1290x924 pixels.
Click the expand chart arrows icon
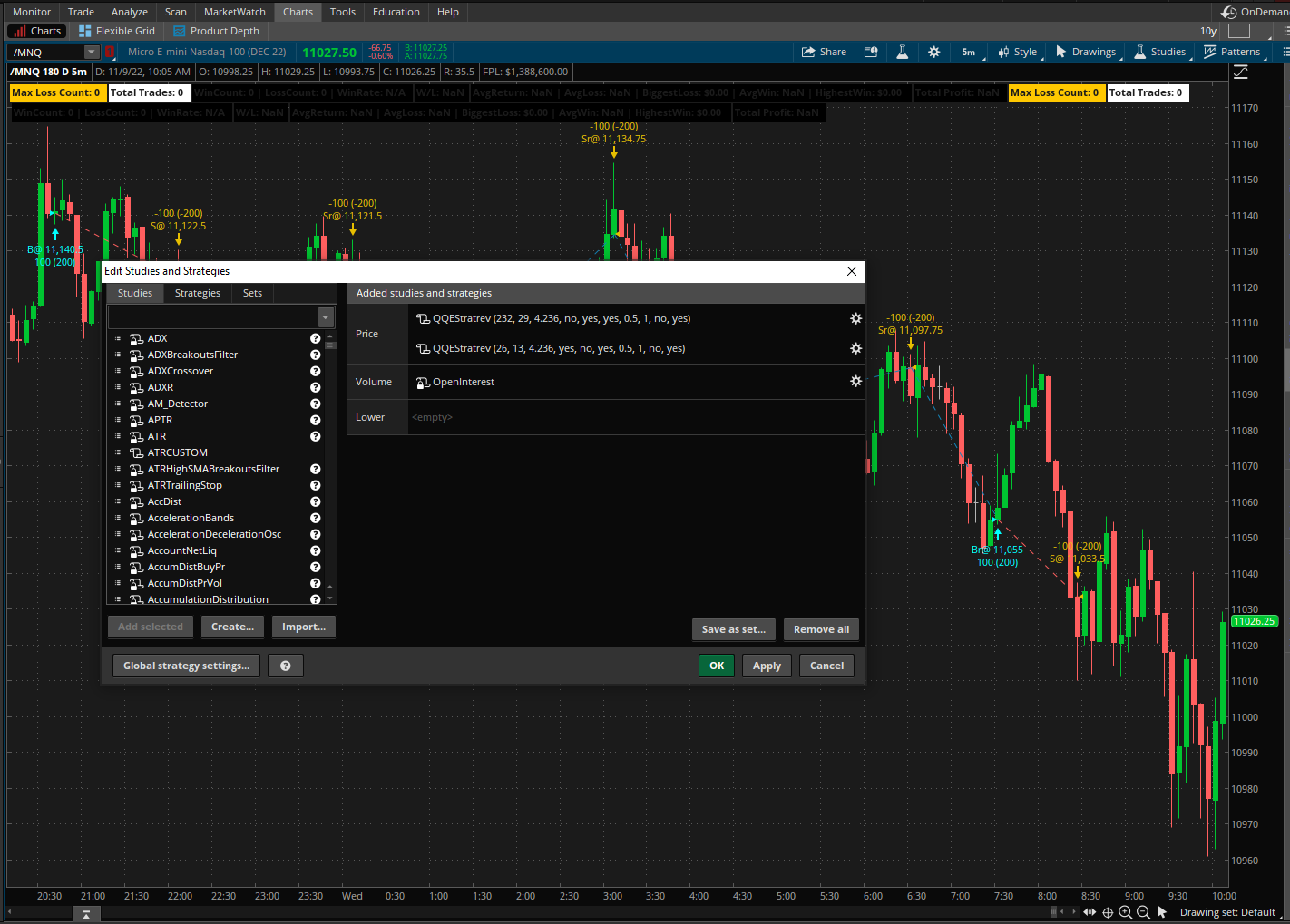tap(1090, 912)
